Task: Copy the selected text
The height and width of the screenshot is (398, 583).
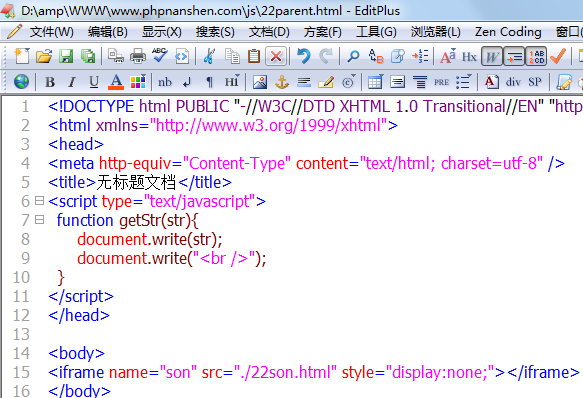Action: pos(232,56)
